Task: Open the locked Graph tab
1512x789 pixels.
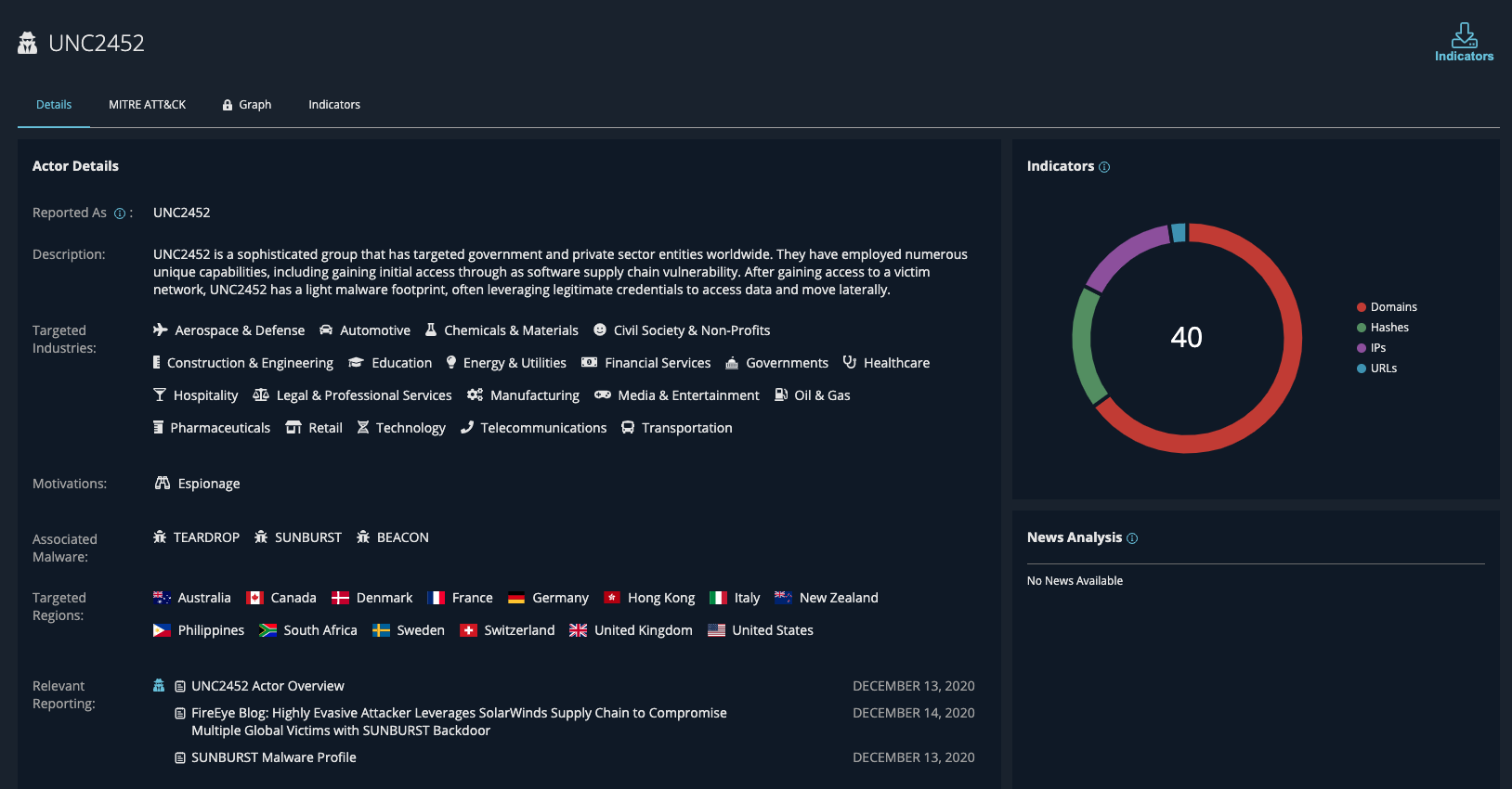Action: coord(247,105)
